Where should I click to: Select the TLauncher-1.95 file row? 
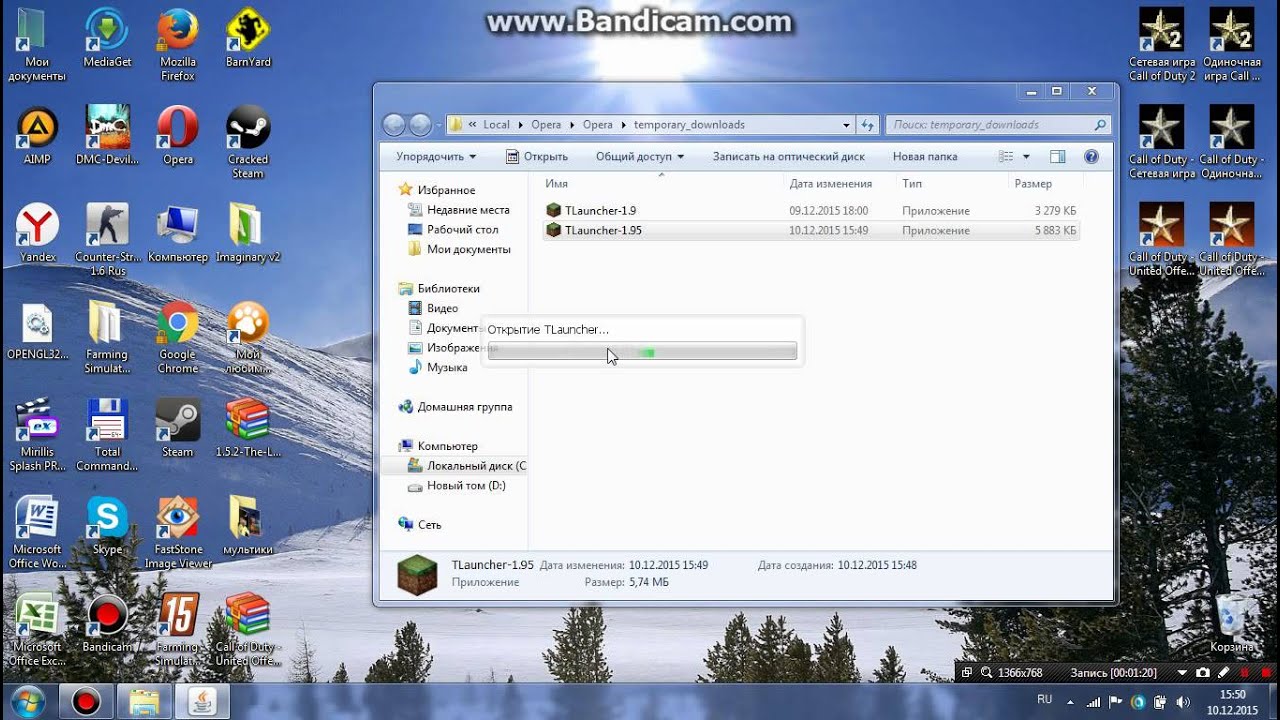[x=811, y=231]
